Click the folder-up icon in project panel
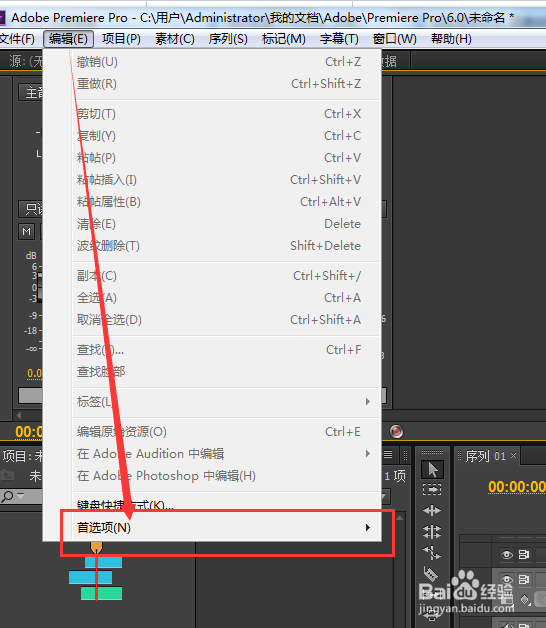 click(7, 475)
